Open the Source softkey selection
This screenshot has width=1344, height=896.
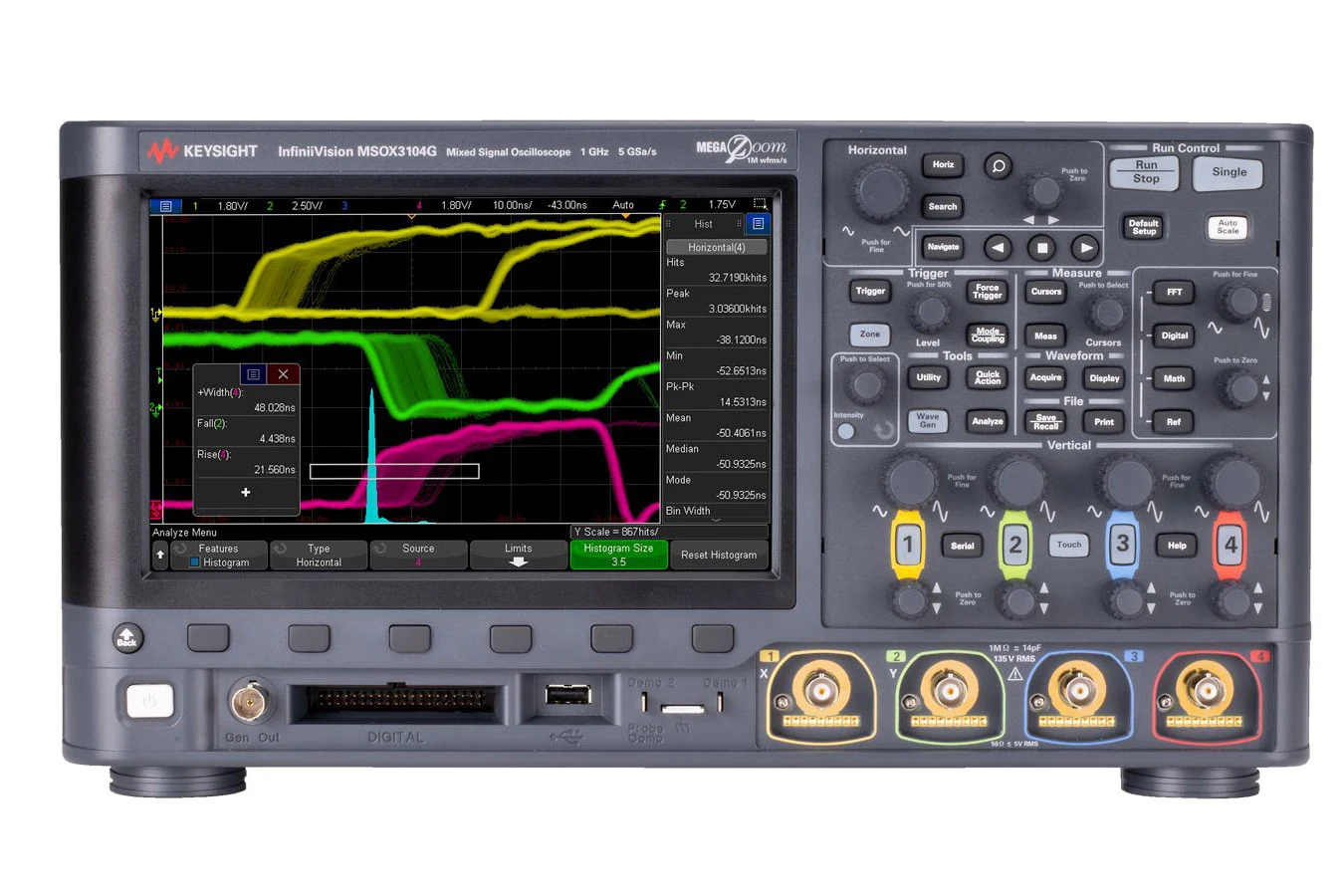[x=418, y=555]
